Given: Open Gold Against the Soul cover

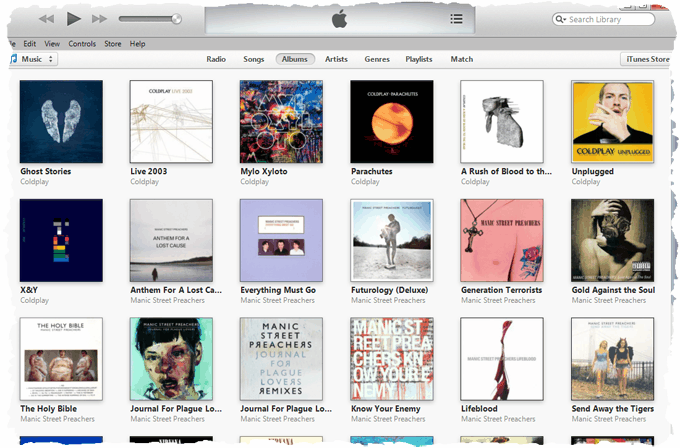Looking at the screenshot, I should pos(612,240).
